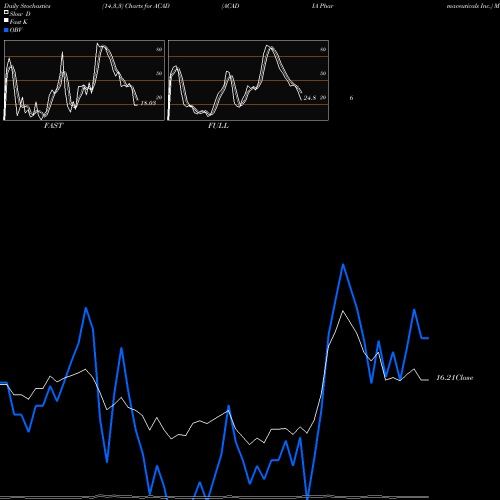Click the 24.8 value on FULL chart
500x500 pixels.
pyautogui.click(x=310, y=98)
